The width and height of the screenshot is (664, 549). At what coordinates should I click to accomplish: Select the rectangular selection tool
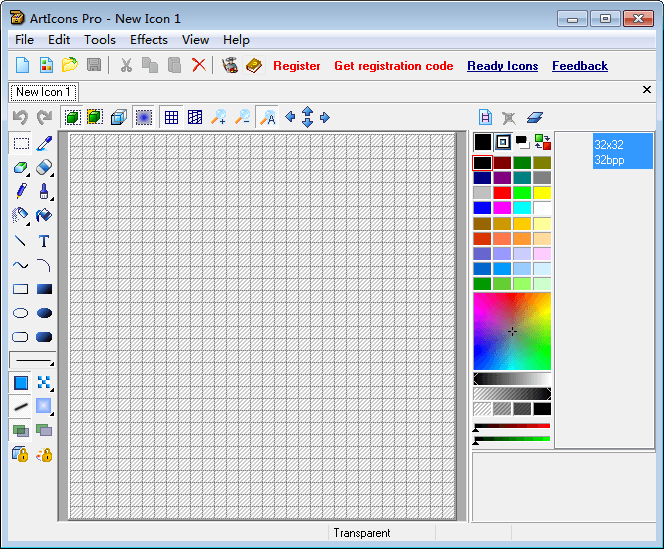pos(20,144)
